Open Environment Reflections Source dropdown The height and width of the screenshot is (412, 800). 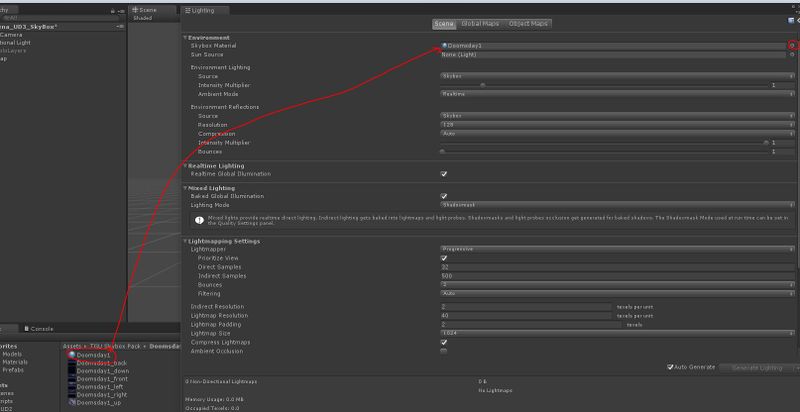[x=617, y=116]
